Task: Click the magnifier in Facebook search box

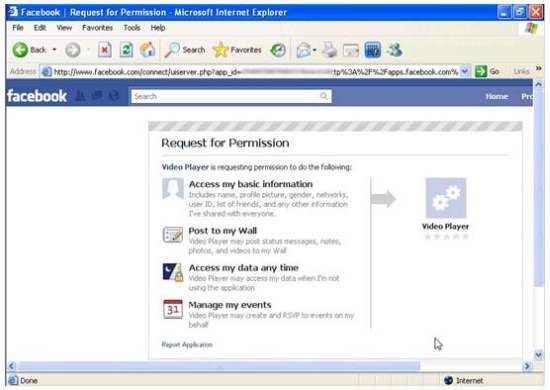Action: click(324, 96)
